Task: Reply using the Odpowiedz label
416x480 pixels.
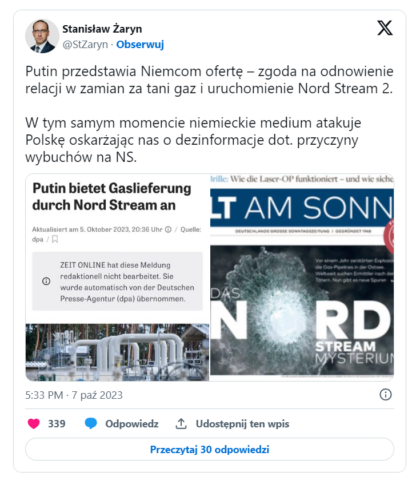Action: click(x=132, y=424)
